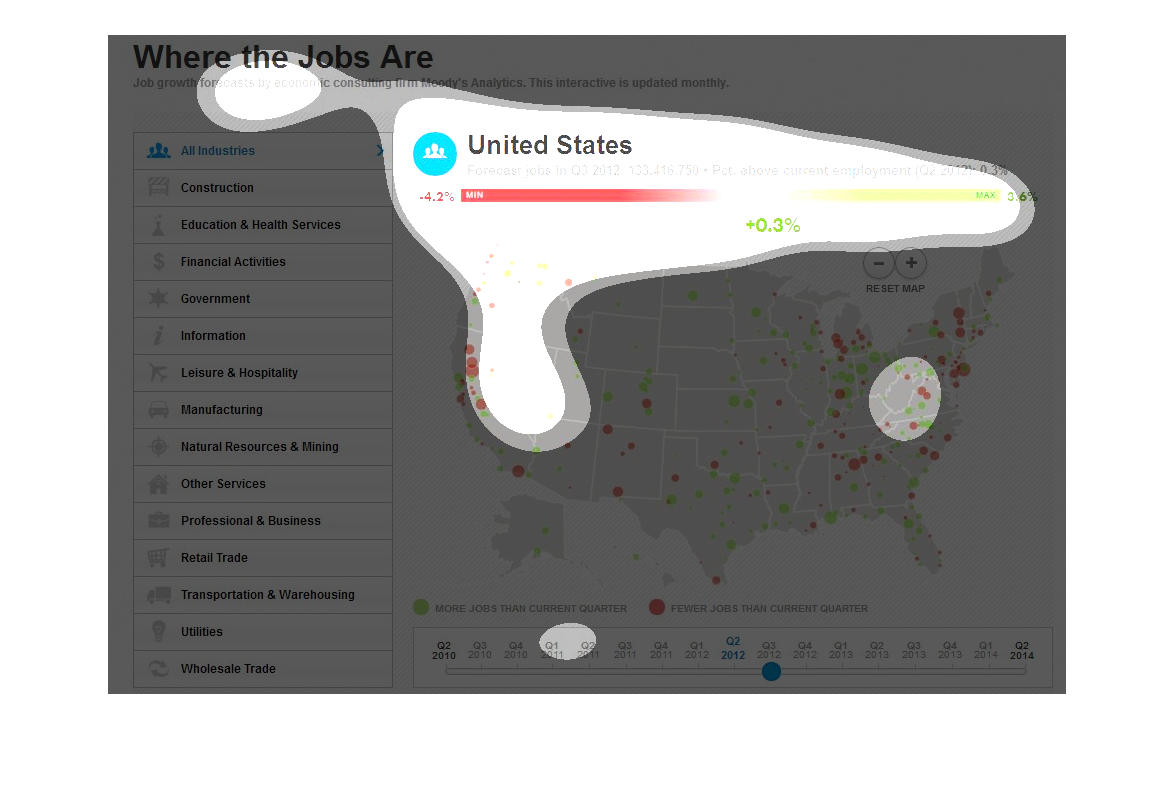Jump to Q2 2014 on the timeline
Viewport: 1174px width, 788px height.
1021,650
